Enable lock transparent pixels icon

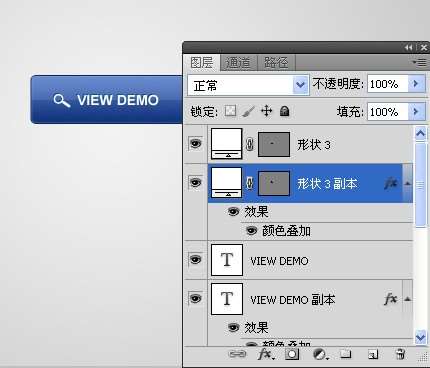(x=230, y=111)
